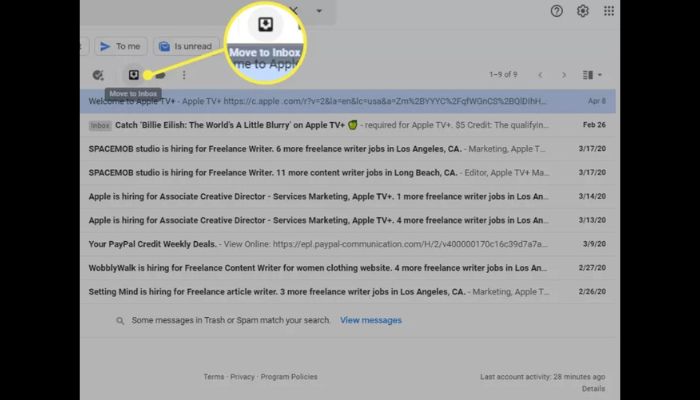Apply the 'To me' filter chip

point(121,46)
